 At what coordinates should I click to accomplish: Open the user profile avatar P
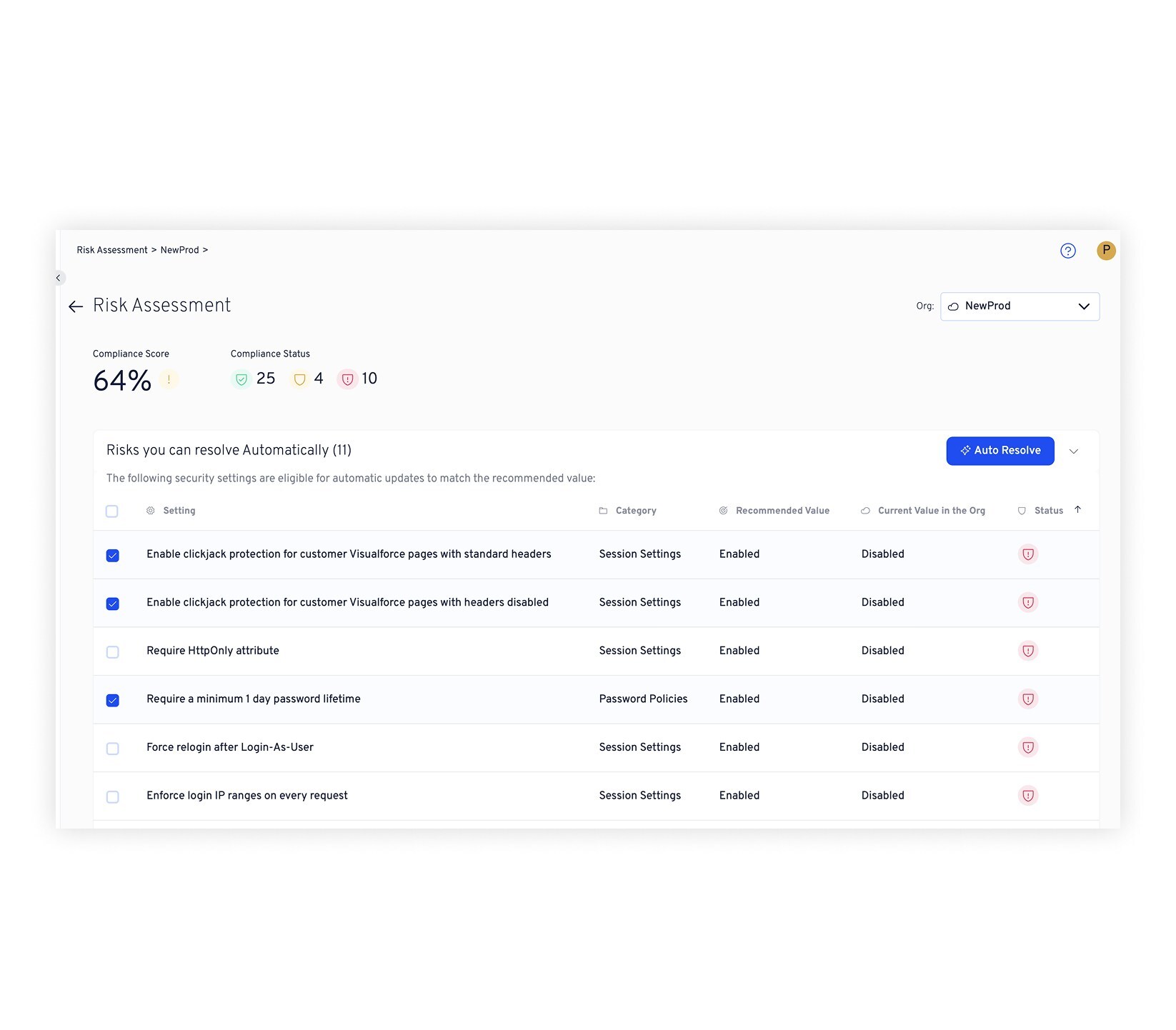(1105, 251)
